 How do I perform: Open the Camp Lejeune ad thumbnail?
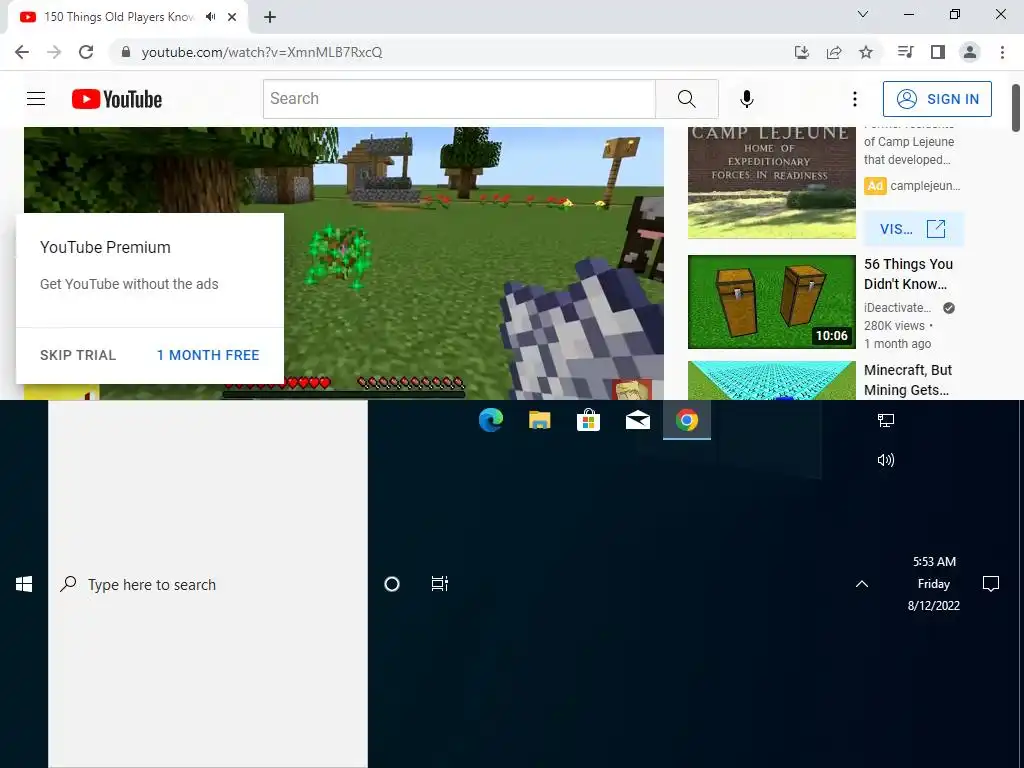[771, 183]
